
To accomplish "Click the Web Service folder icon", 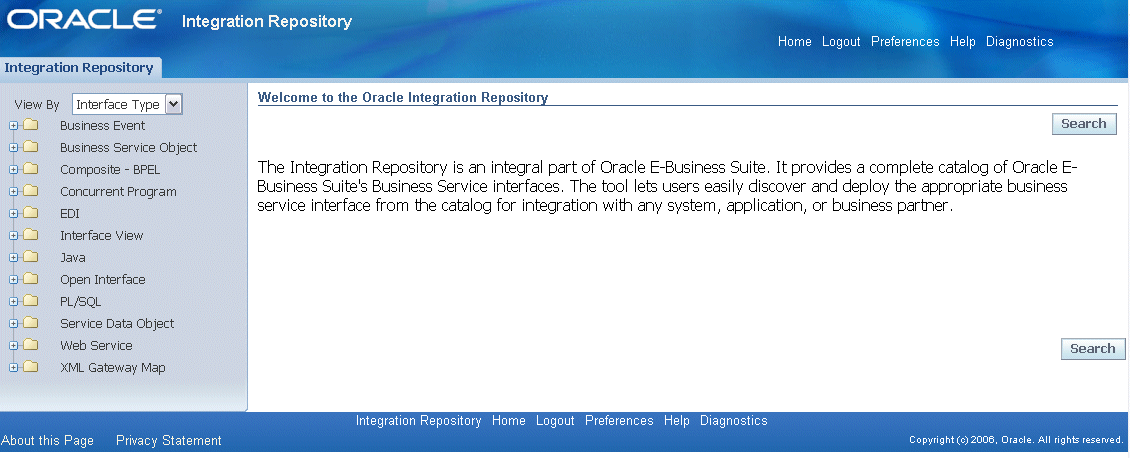I will click(30, 345).
